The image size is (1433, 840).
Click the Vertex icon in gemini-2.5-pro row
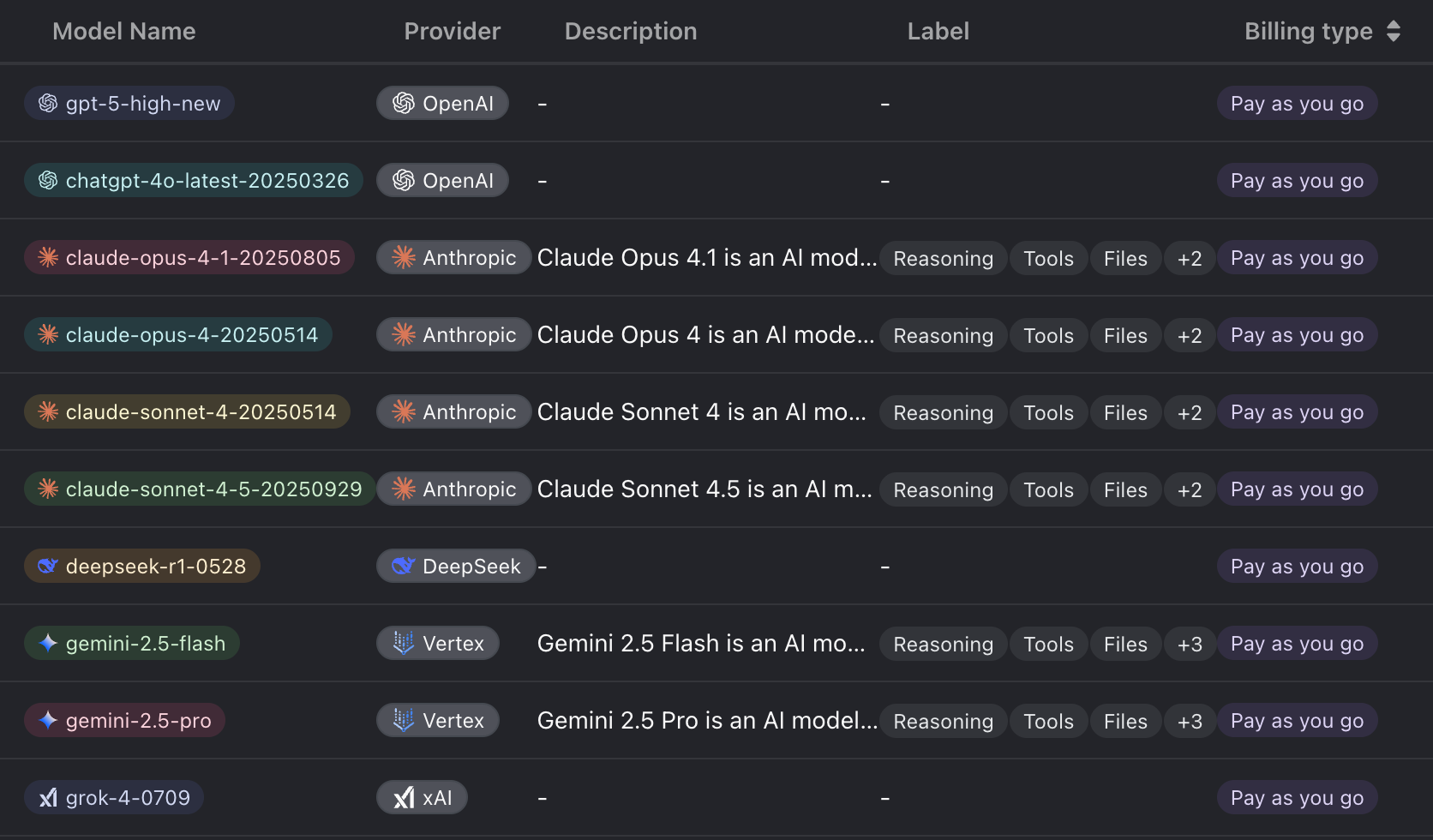coord(404,720)
